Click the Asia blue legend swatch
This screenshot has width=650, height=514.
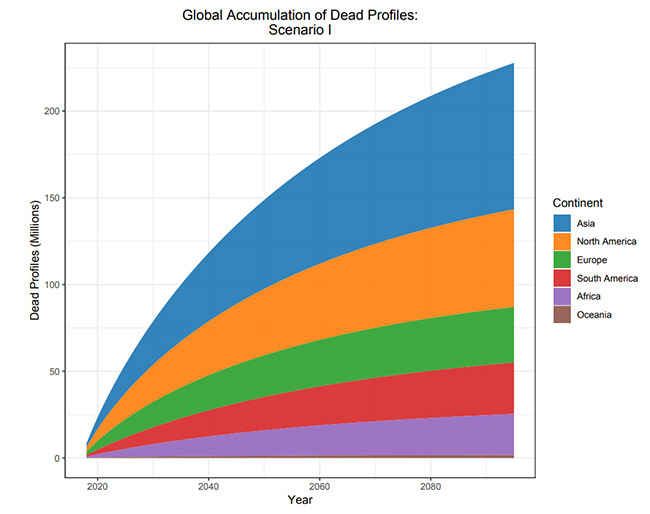[x=562, y=223]
